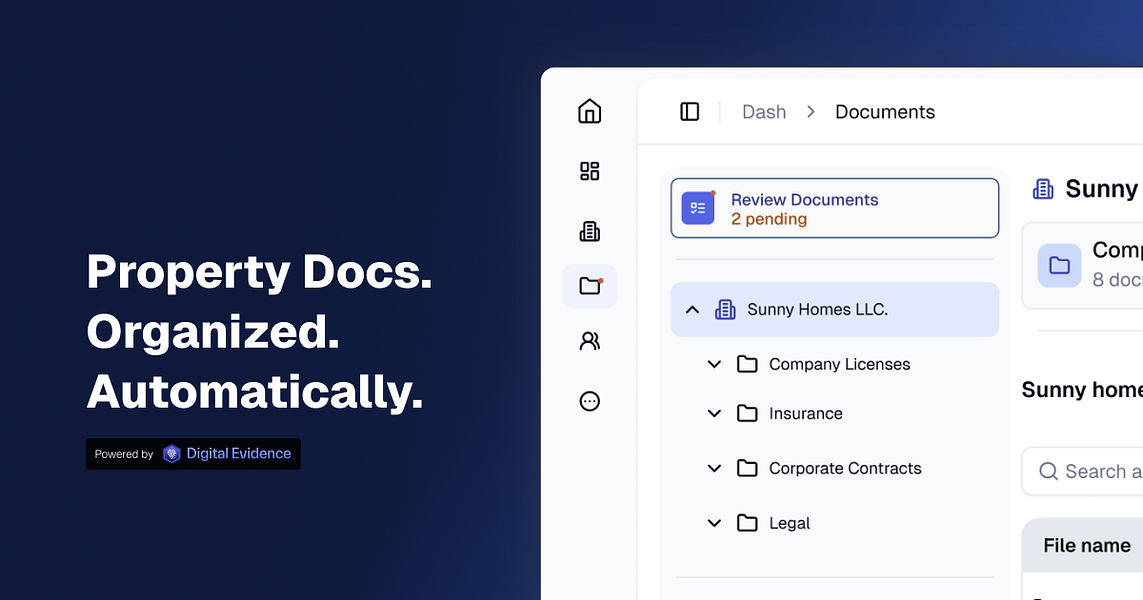
Task: Click the Company Licenses folder icon
Action: coord(747,364)
